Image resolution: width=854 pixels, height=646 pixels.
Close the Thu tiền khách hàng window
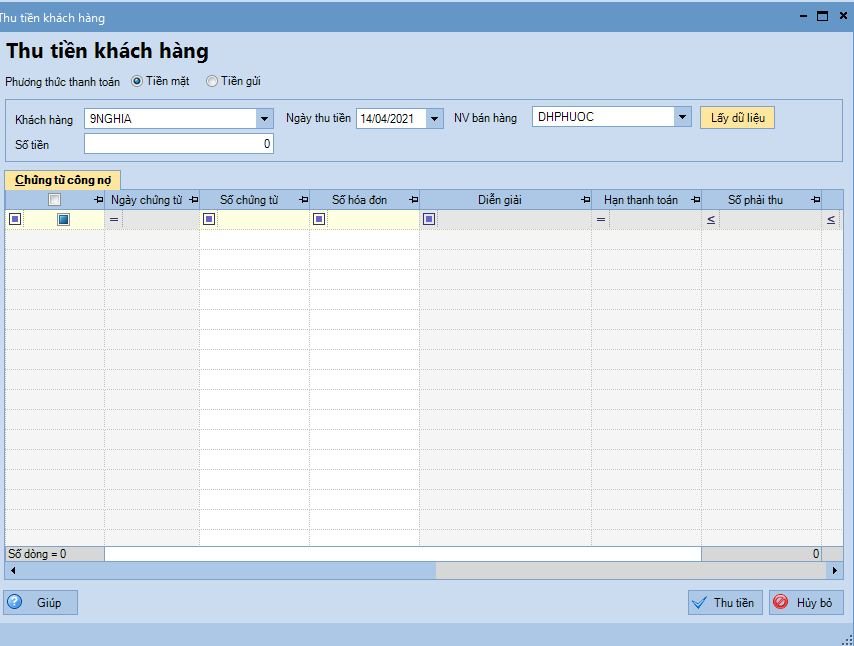point(843,16)
